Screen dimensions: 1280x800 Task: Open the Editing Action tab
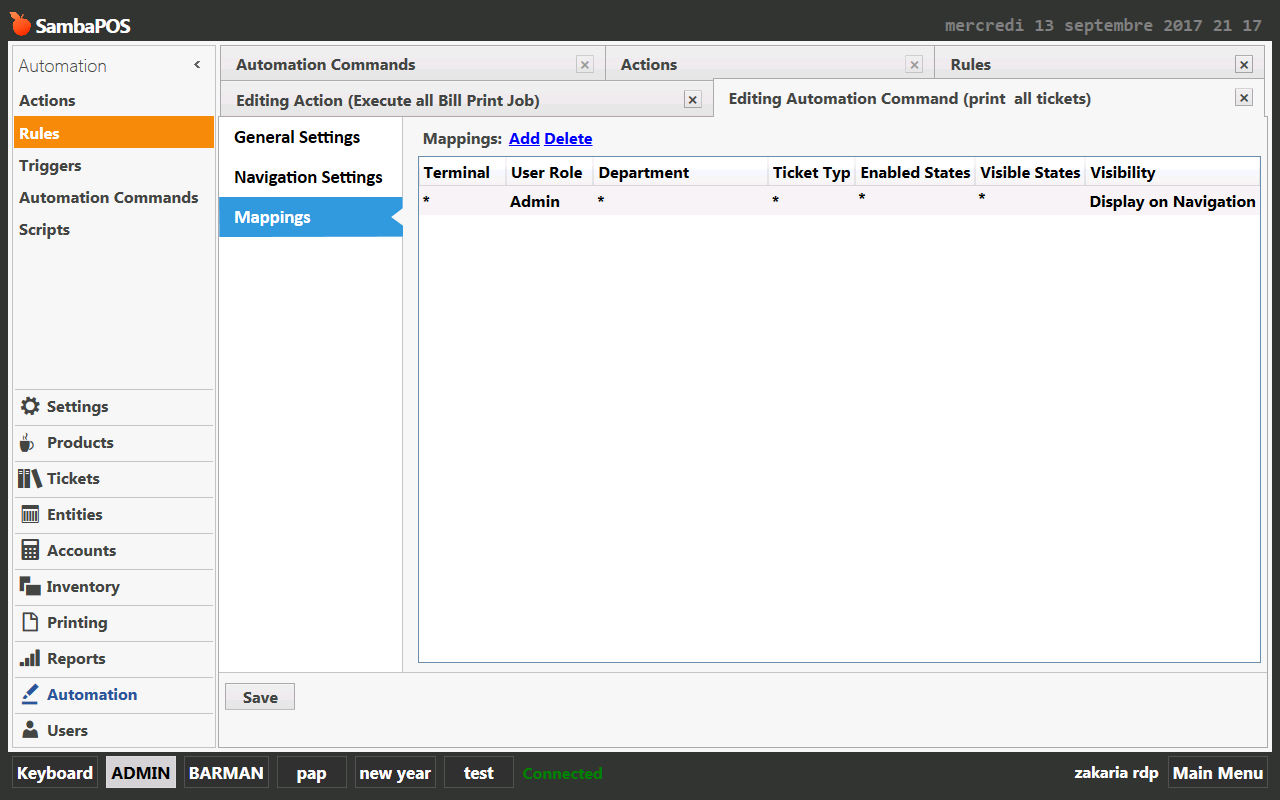[x=388, y=100]
